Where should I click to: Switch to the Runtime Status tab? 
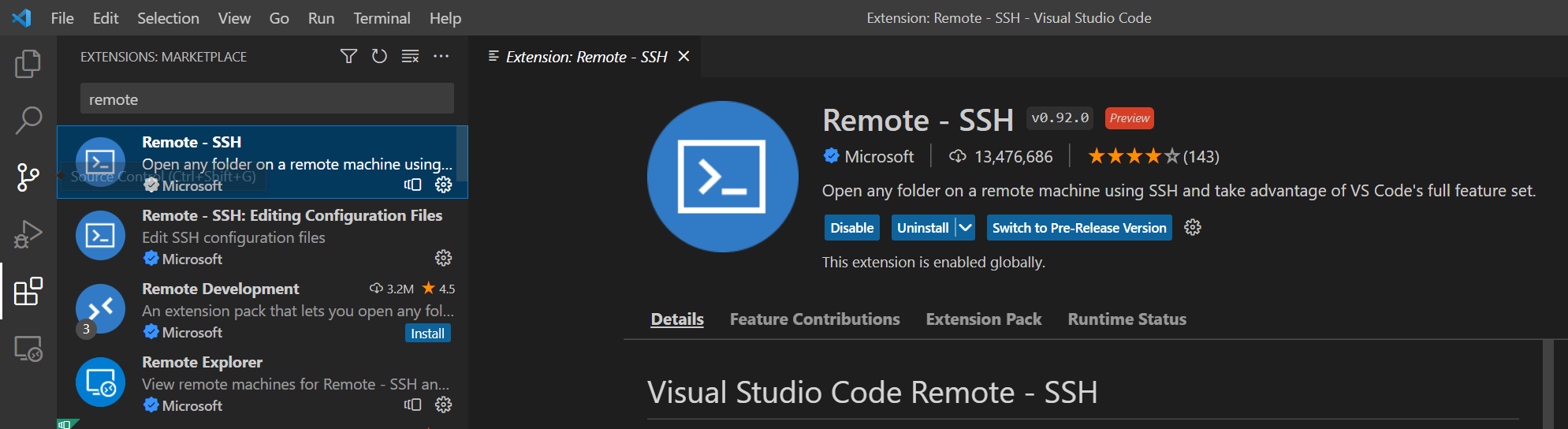(1127, 319)
